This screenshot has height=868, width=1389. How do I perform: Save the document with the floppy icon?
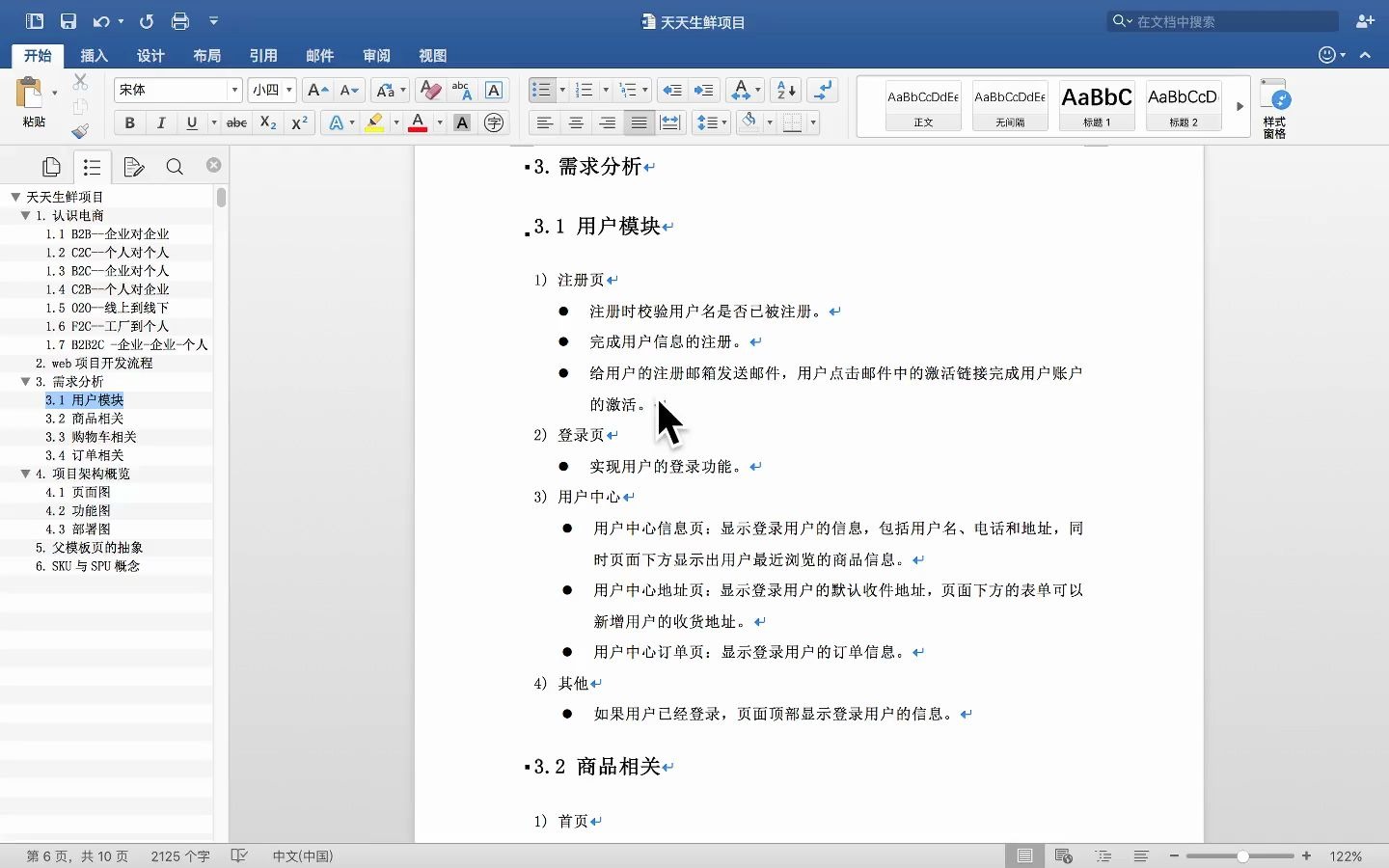(x=68, y=21)
